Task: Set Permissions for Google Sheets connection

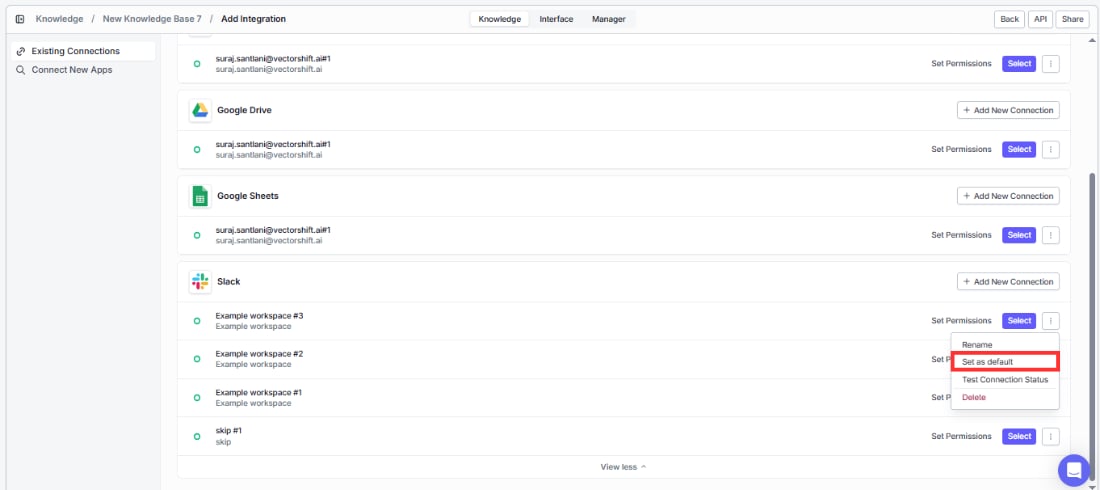Action: tap(961, 235)
